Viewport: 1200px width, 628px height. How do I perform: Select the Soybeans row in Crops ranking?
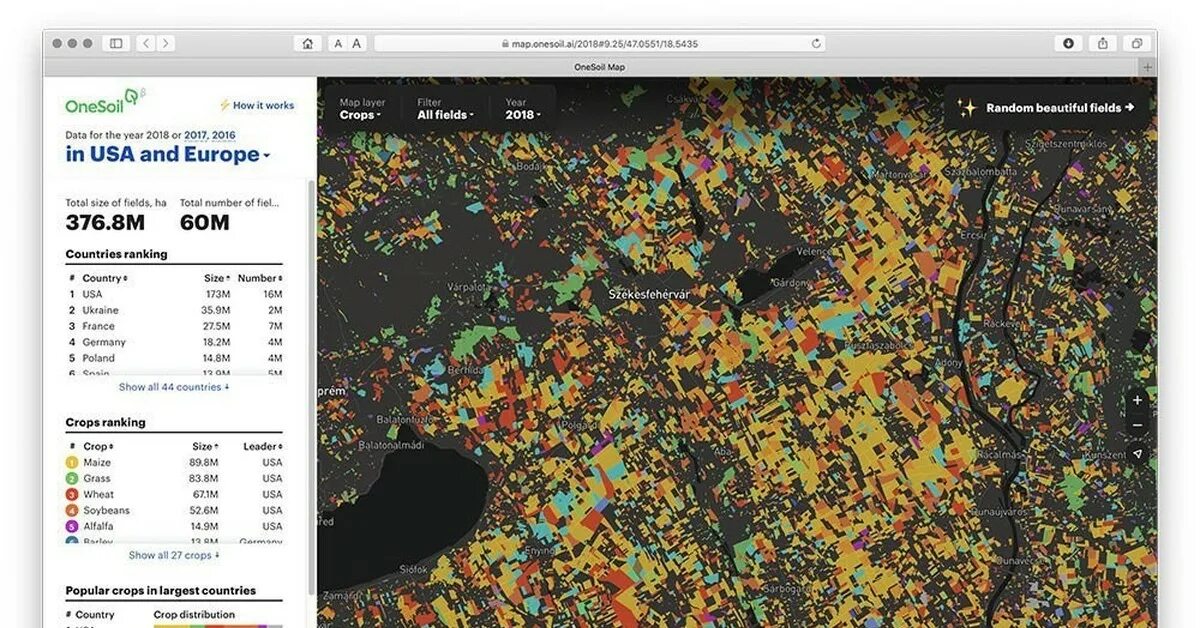pos(174,511)
